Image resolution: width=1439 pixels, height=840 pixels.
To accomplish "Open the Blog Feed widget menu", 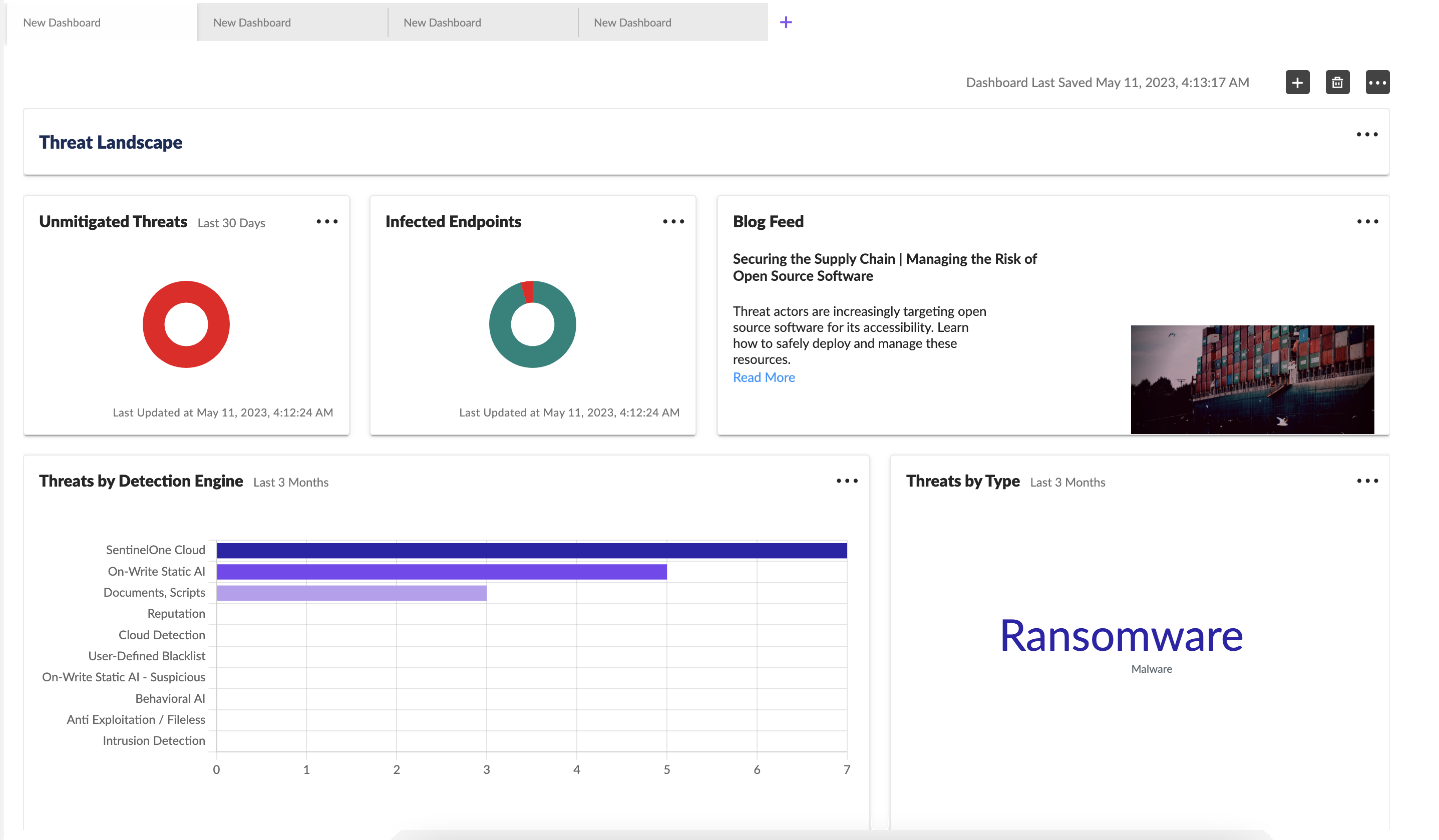I will pos(1367,222).
